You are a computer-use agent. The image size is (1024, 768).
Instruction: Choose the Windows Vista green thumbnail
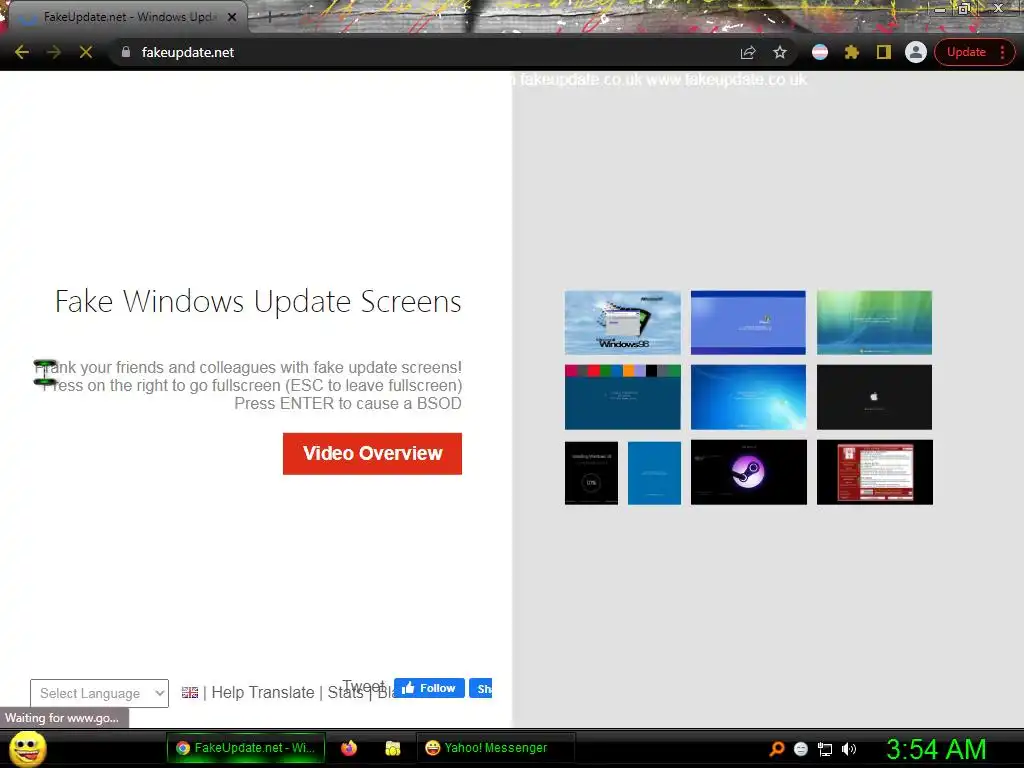coord(874,323)
